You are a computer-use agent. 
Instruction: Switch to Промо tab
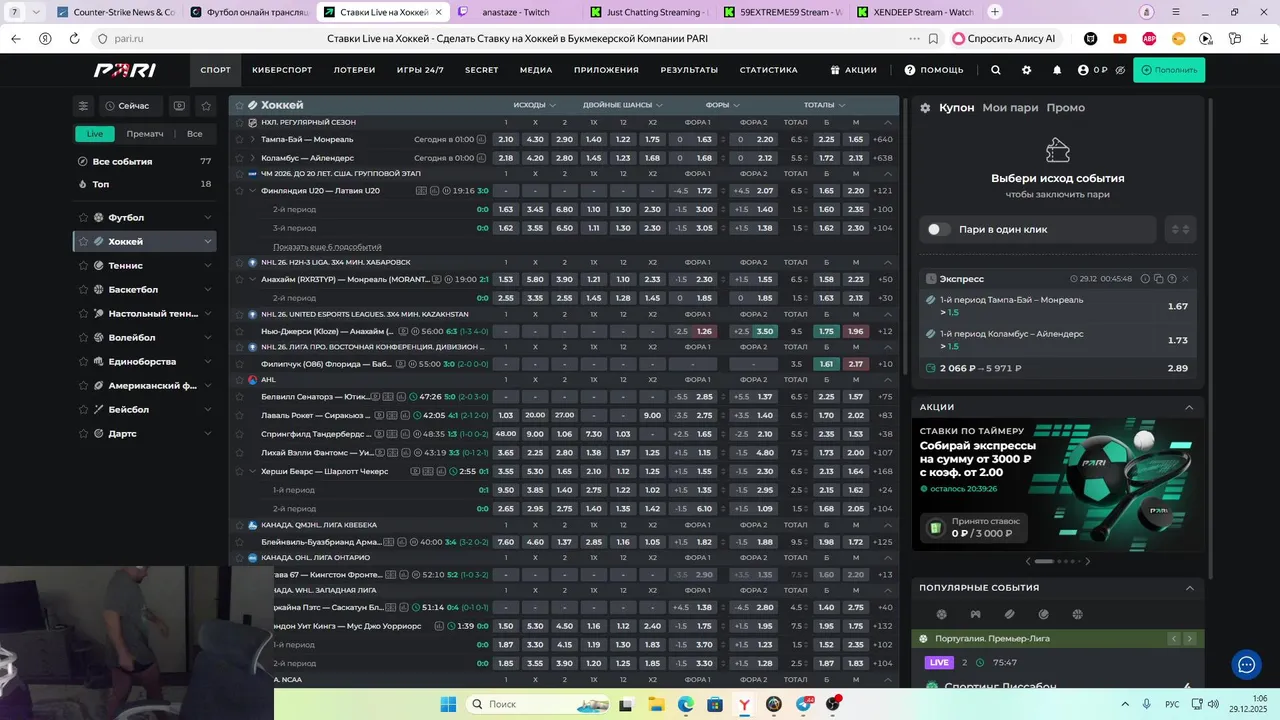click(x=1065, y=108)
